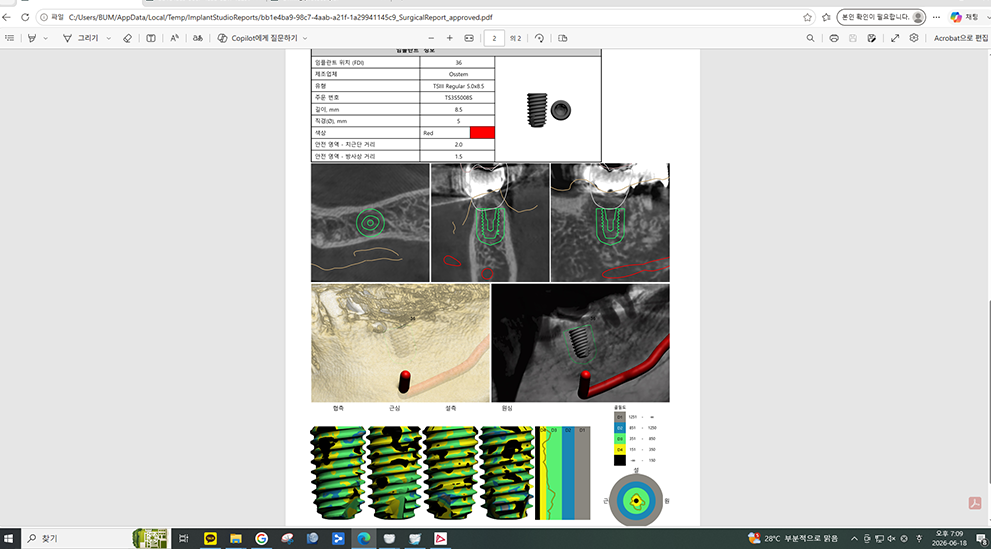Viewport: 991px width, 549px height.
Task: Open browser settings and more menu
Action: point(937,17)
